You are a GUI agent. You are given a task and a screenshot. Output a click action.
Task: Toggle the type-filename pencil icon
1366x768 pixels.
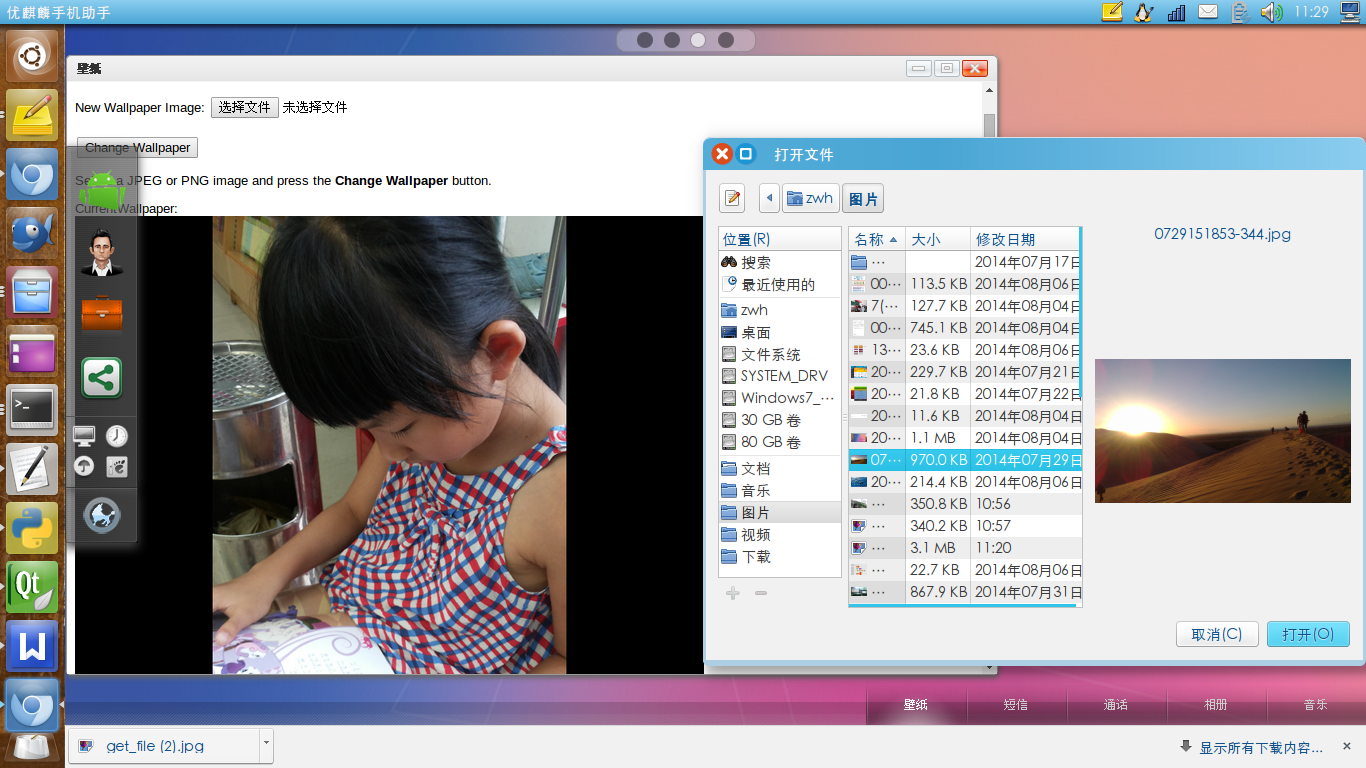point(733,198)
